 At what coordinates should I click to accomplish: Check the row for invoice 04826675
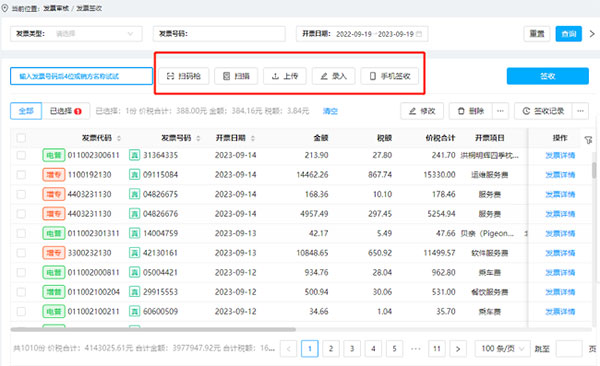pyautogui.click(x=21, y=194)
